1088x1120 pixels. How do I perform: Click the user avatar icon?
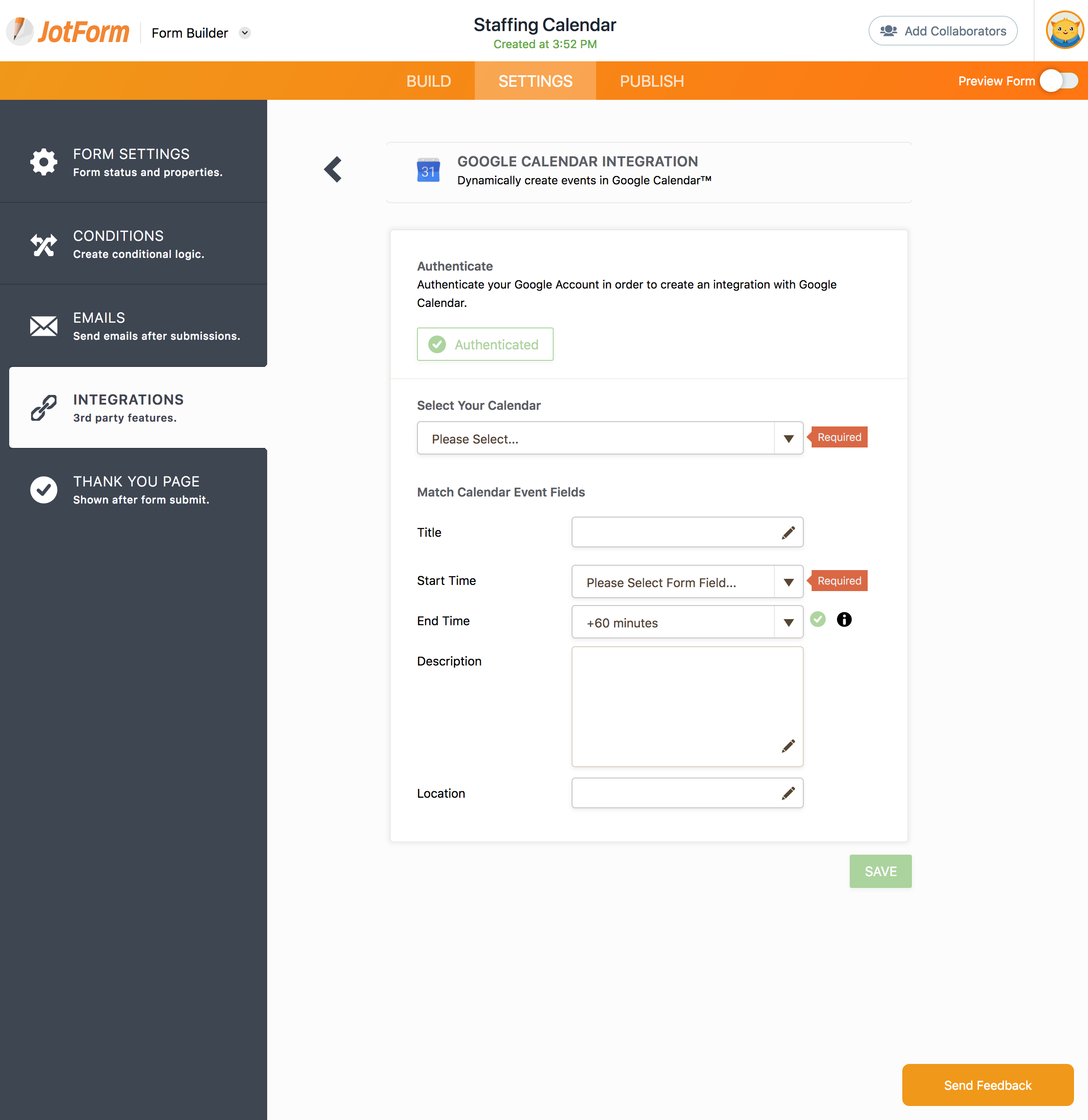(1064, 30)
